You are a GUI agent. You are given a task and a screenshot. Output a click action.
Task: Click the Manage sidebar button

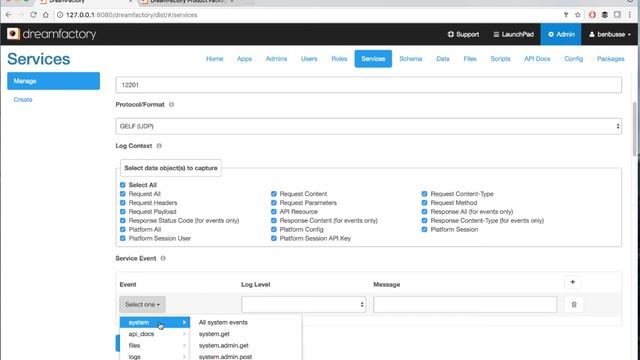(53, 81)
